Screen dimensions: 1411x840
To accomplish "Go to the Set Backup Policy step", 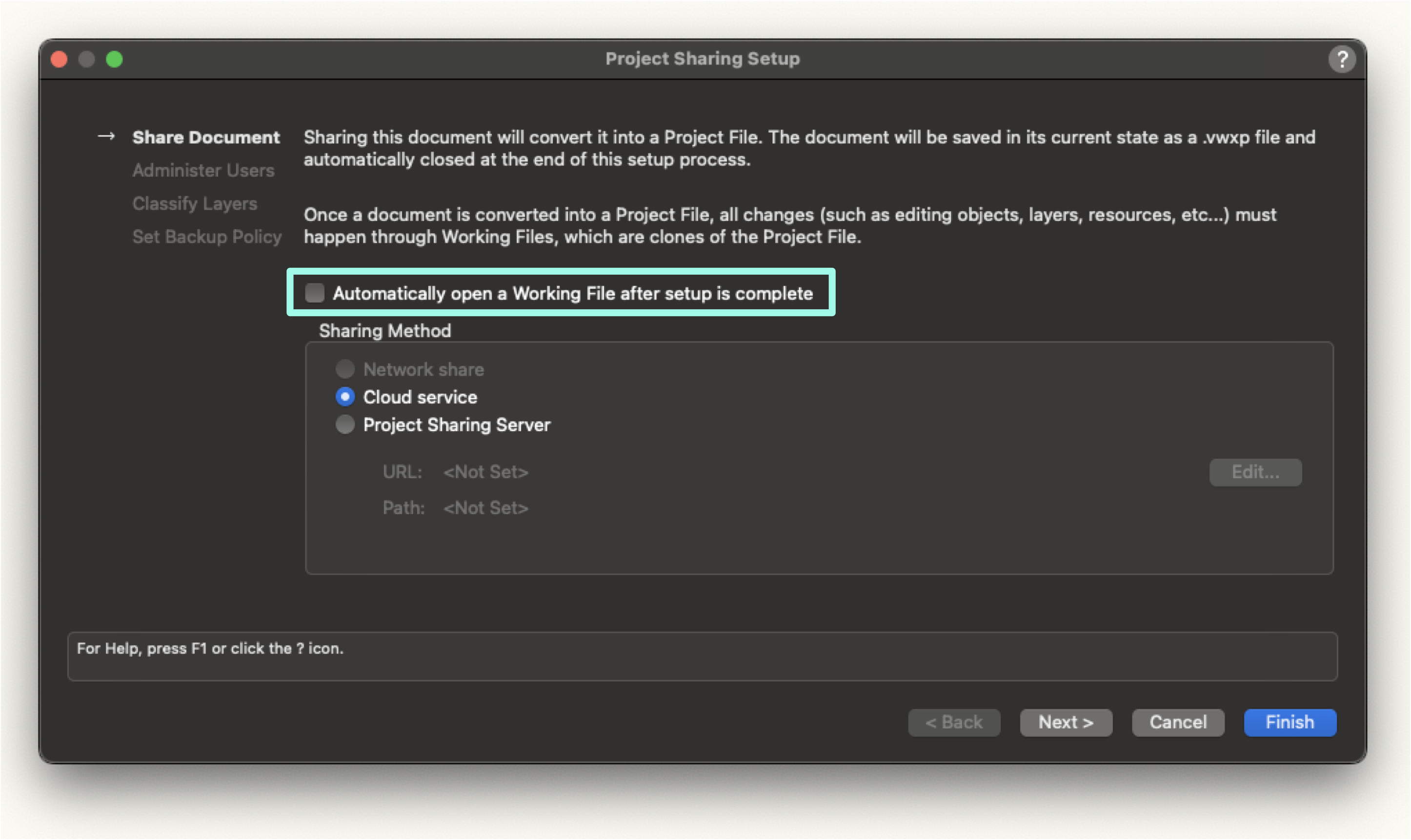I will point(206,237).
